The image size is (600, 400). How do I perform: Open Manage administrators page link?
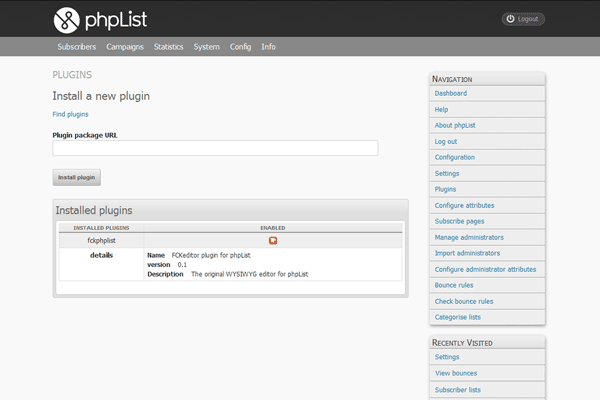coord(469,237)
